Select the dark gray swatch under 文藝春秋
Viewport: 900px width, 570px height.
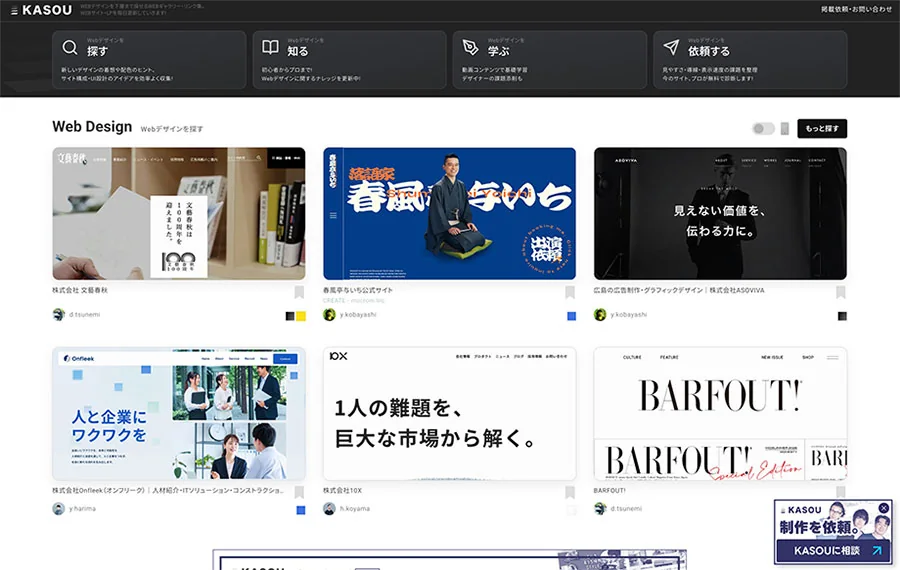coord(290,316)
